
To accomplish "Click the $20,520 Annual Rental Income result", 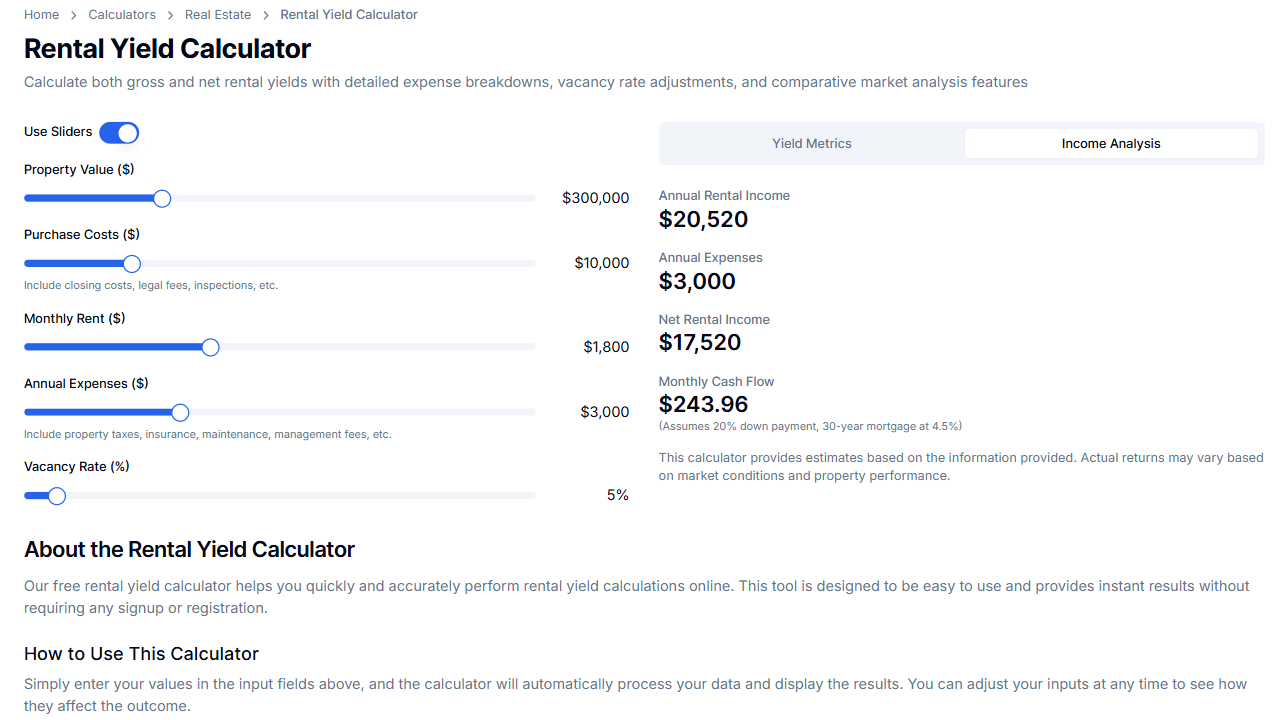I will [x=703, y=220].
